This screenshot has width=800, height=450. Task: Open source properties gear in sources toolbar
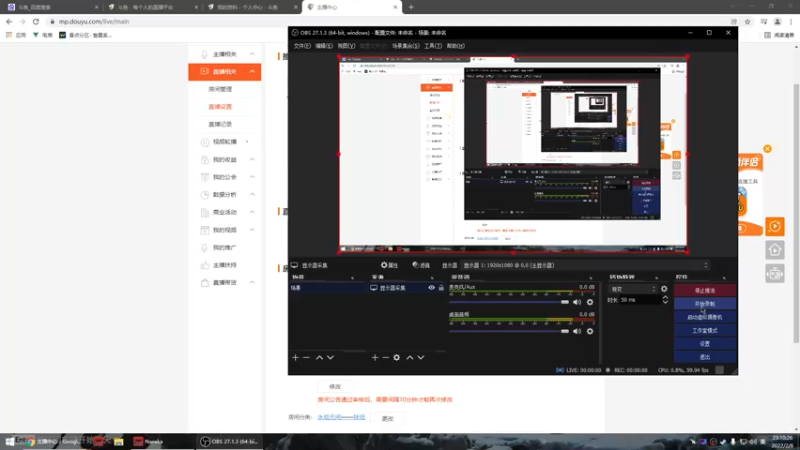[x=396, y=358]
